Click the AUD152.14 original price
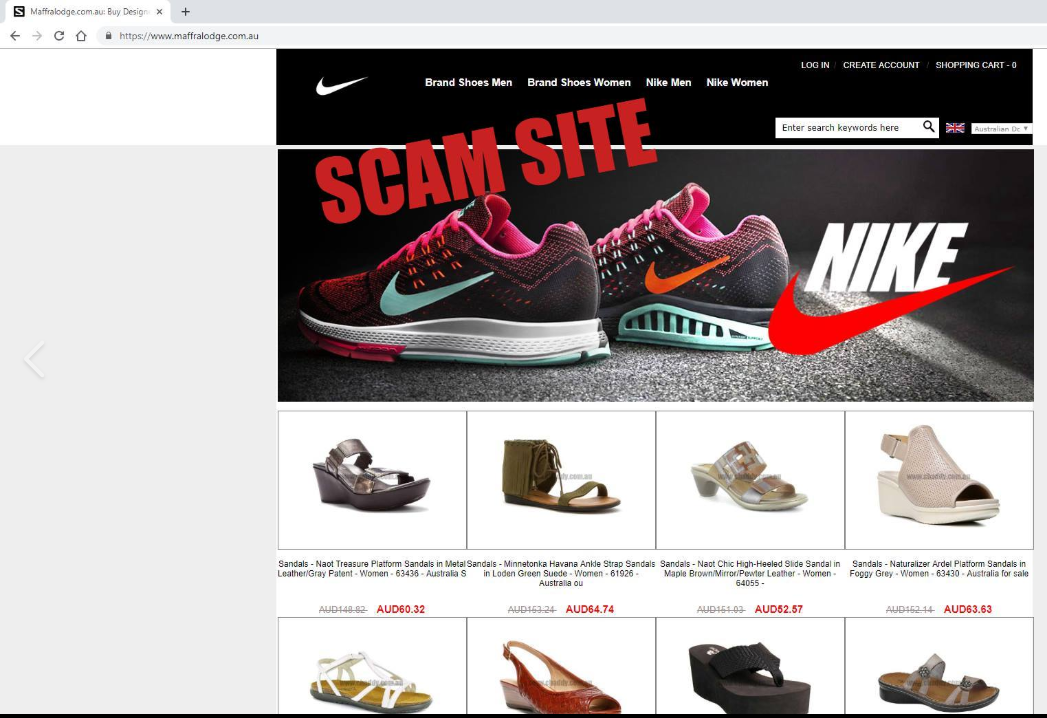The width and height of the screenshot is (1047, 718). pos(909,609)
